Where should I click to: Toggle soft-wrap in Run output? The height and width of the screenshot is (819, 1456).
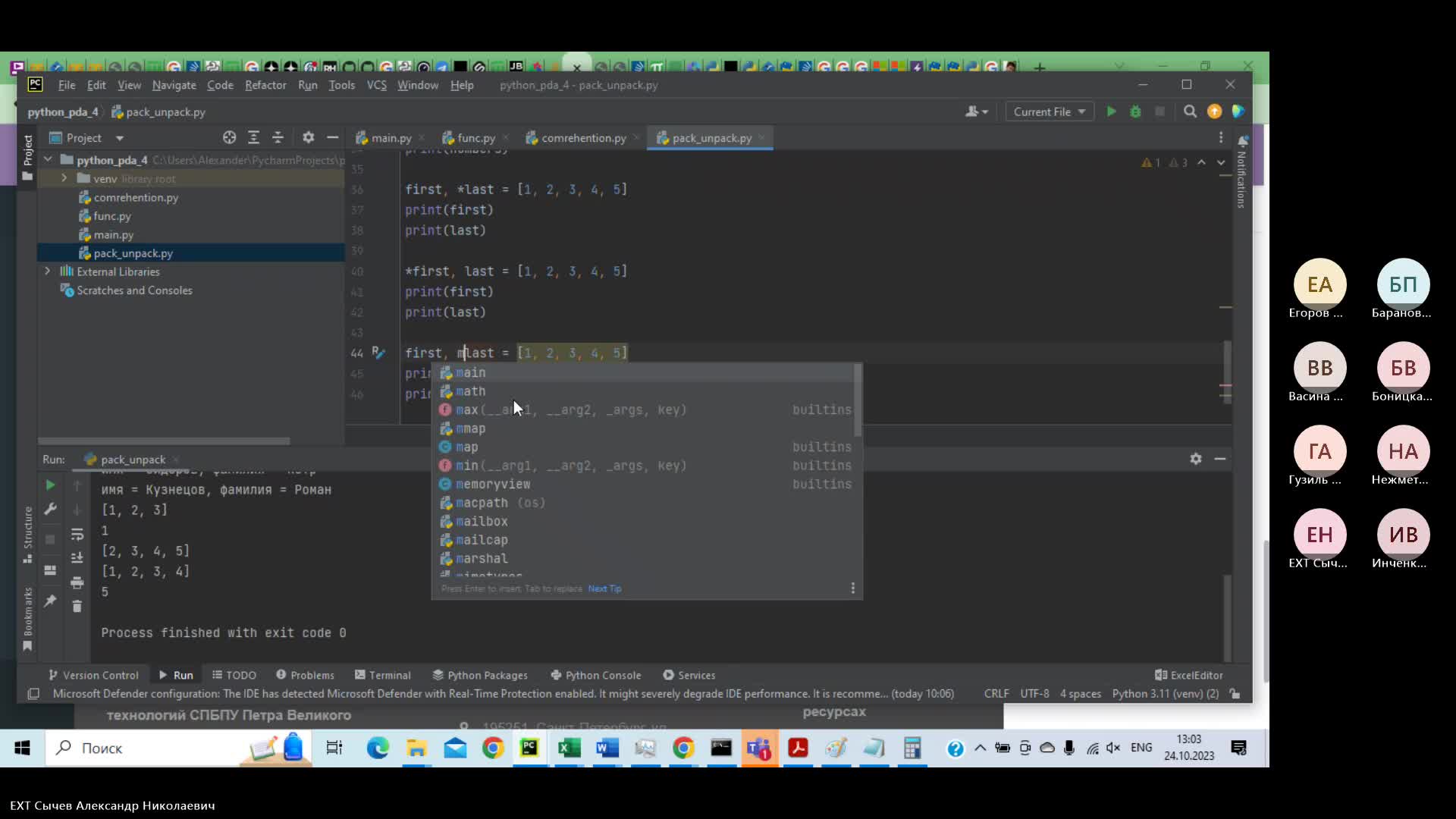click(77, 535)
